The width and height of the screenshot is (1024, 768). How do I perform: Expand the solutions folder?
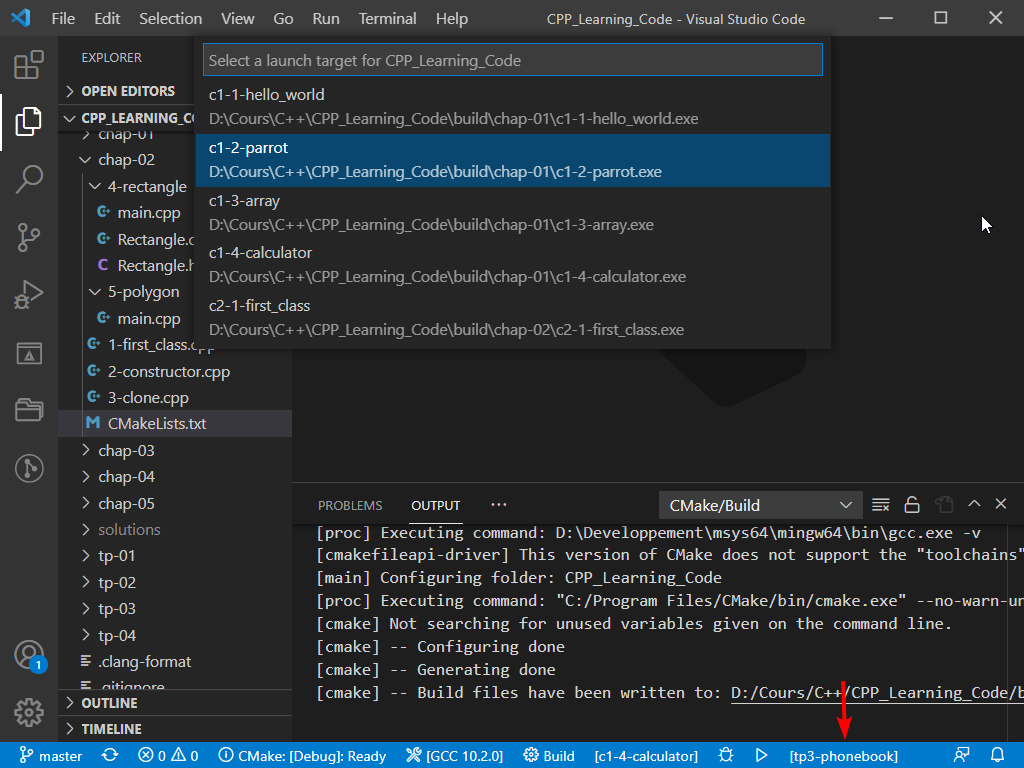(x=175, y=530)
